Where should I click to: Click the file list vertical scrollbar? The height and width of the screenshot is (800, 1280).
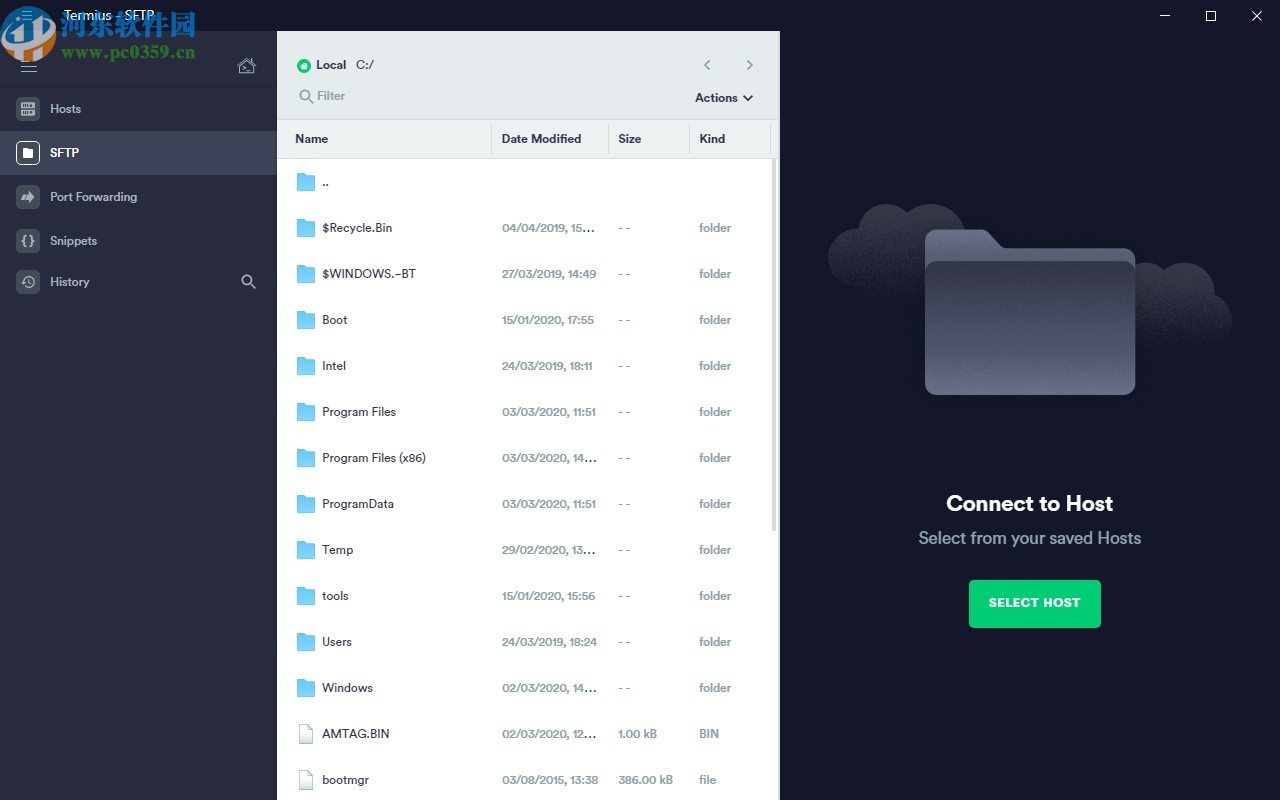(774, 345)
